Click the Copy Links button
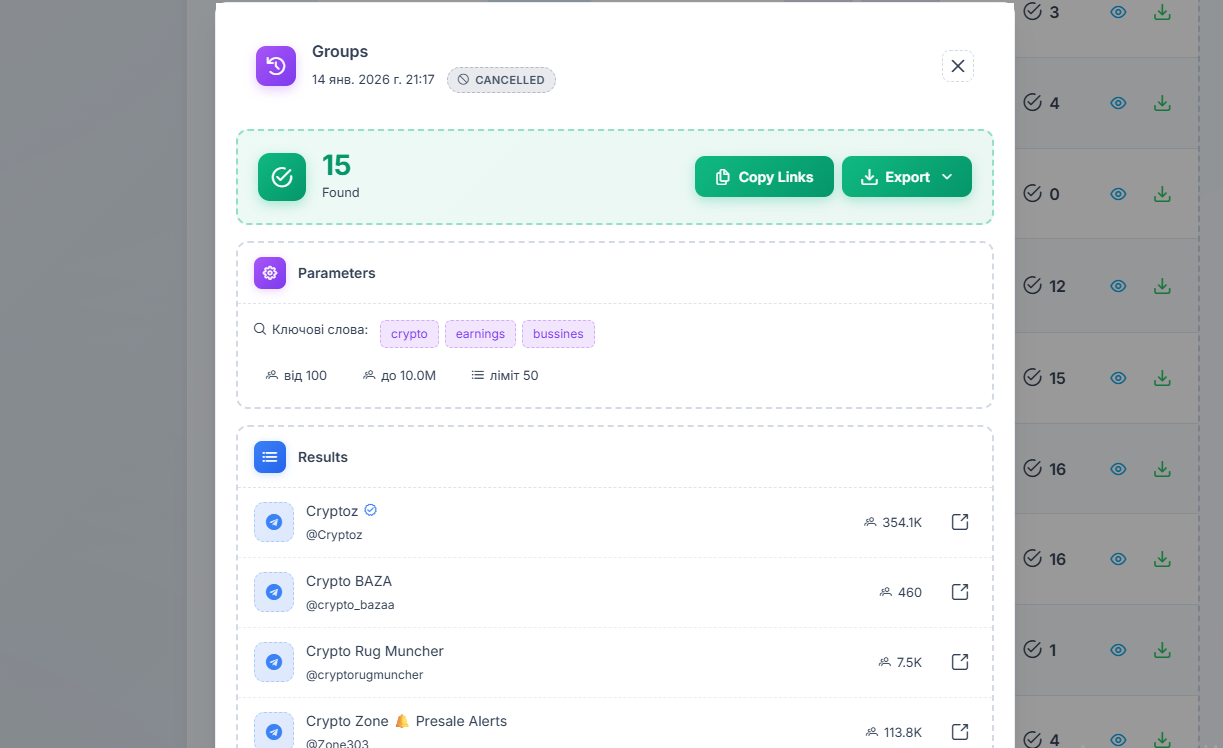The height and width of the screenshot is (748, 1223). (764, 176)
